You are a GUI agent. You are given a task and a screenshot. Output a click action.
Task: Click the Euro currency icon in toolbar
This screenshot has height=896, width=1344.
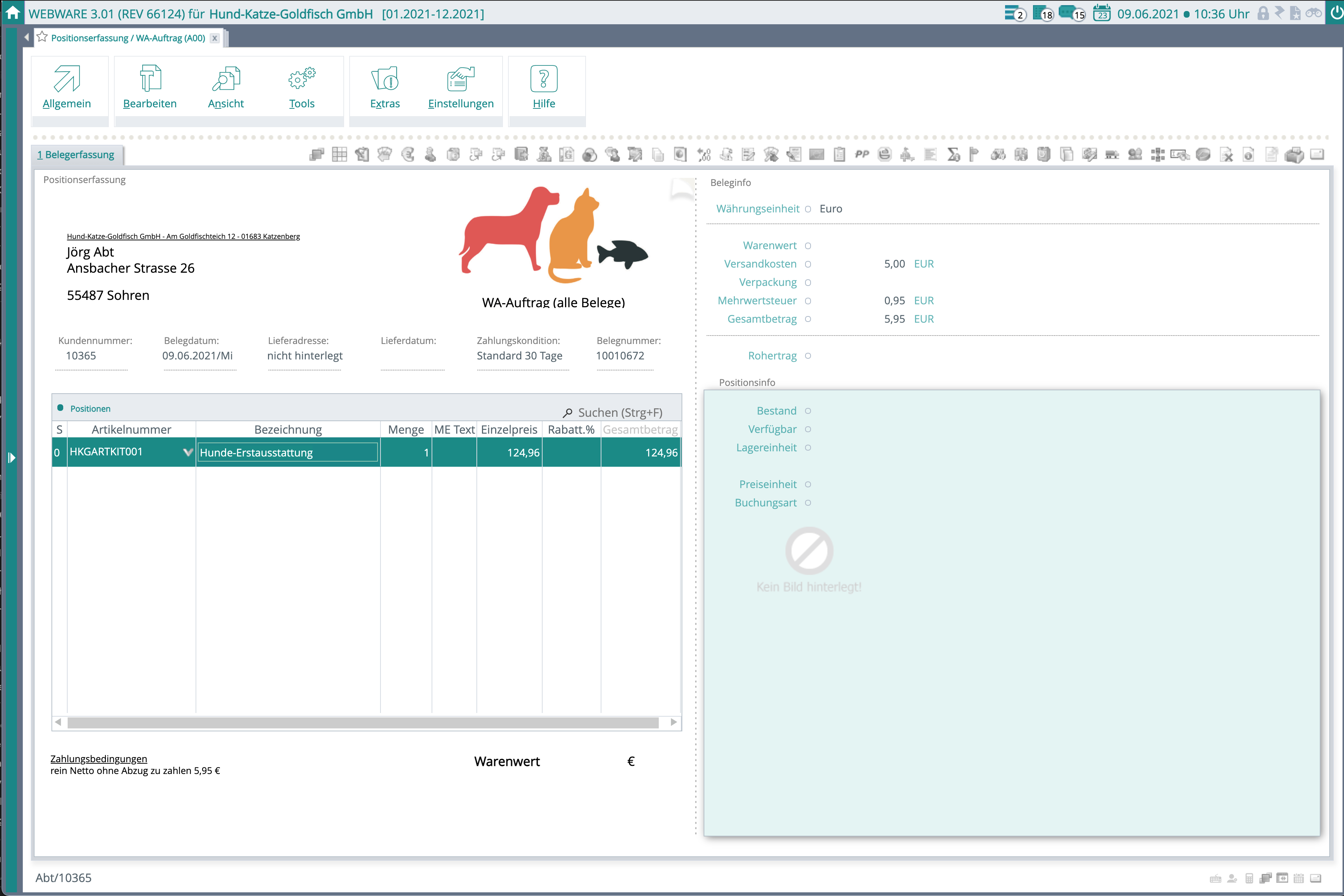[407, 154]
